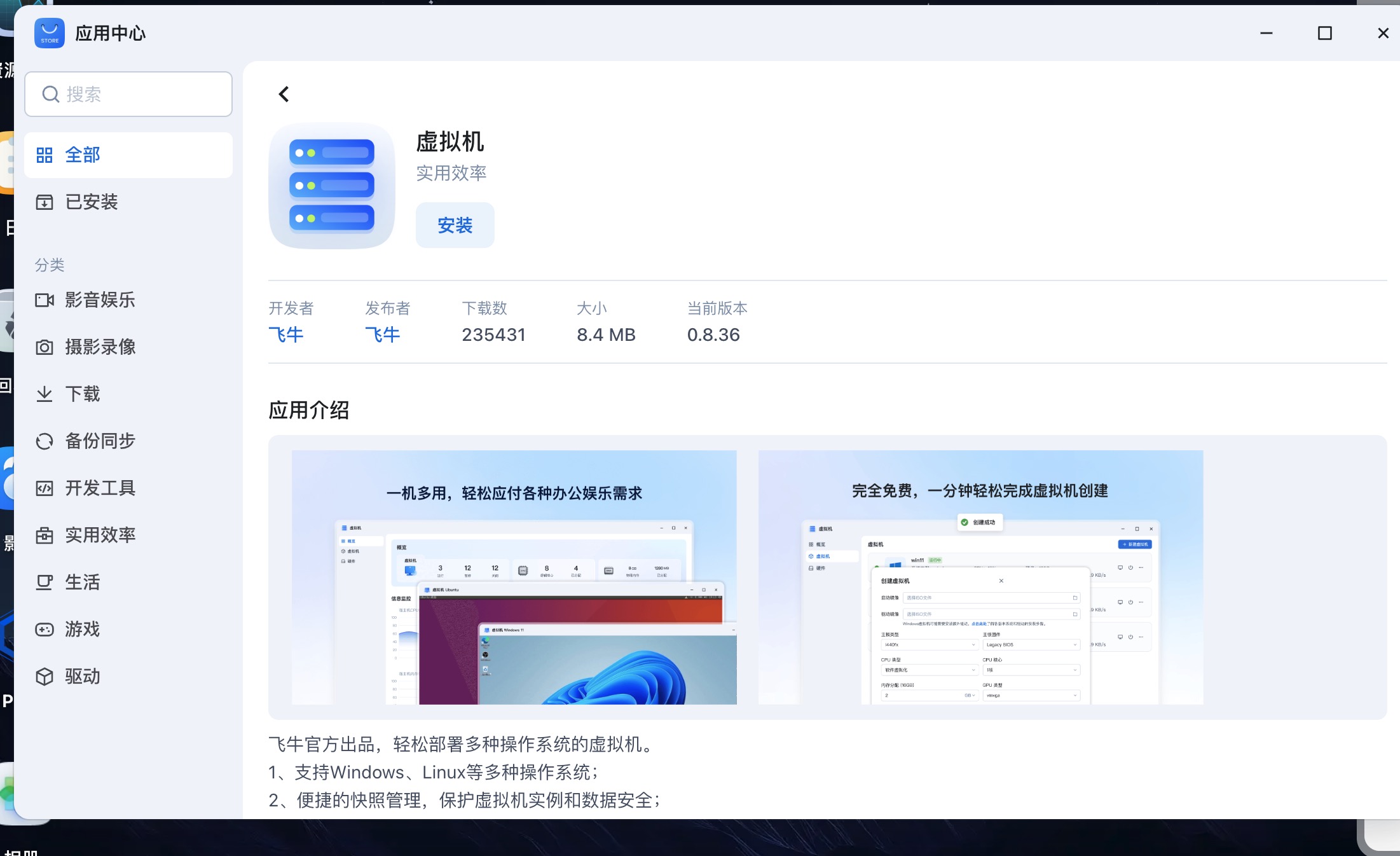
Task: Open publisher 飞牛 link
Action: pyautogui.click(x=383, y=335)
